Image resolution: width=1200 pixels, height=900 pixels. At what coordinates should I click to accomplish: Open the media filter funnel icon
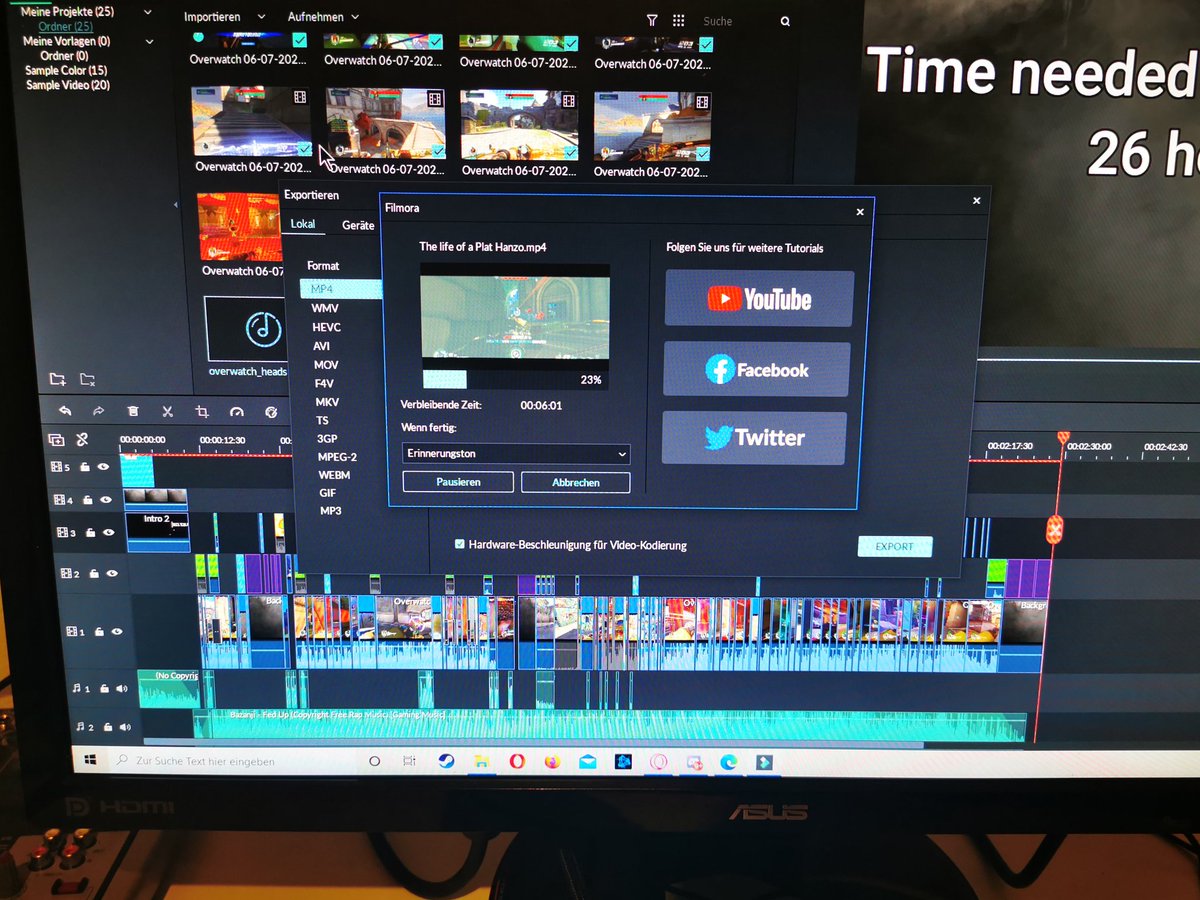(x=652, y=20)
